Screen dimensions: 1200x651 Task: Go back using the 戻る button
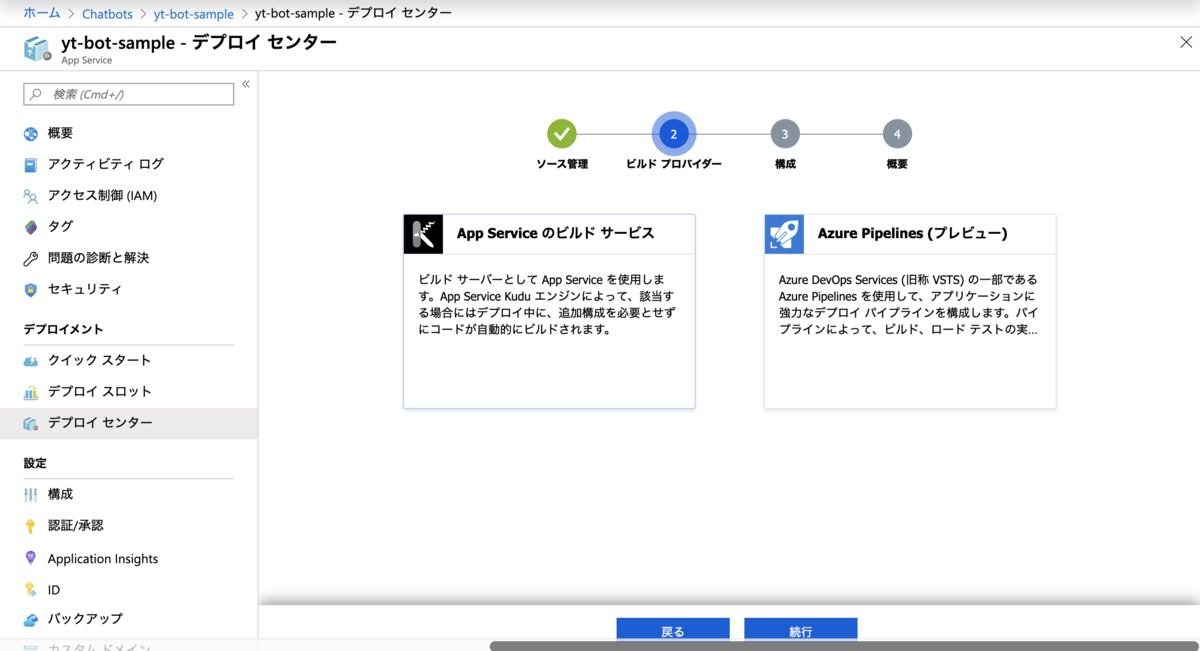[x=673, y=629]
